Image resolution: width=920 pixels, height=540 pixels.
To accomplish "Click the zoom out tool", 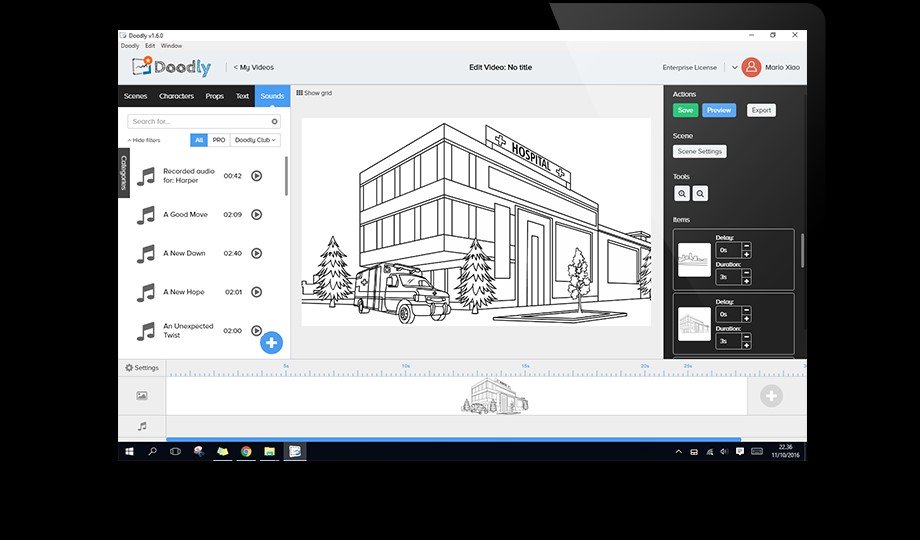I will (700, 194).
